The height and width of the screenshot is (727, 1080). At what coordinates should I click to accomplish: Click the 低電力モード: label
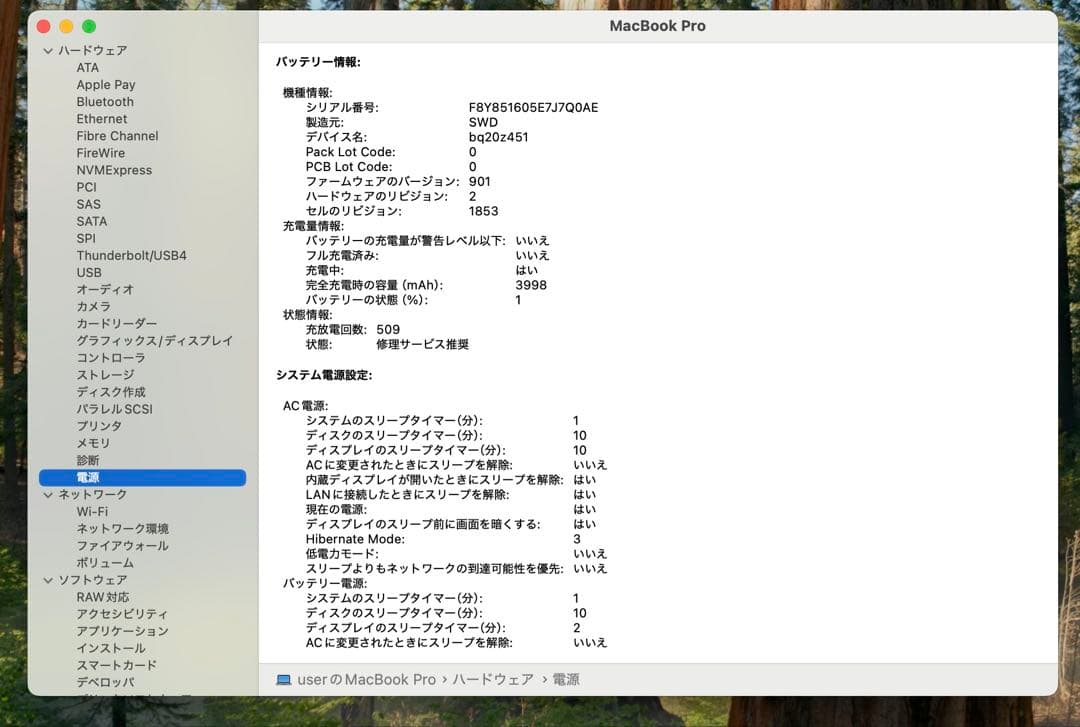(x=342, y=554)
